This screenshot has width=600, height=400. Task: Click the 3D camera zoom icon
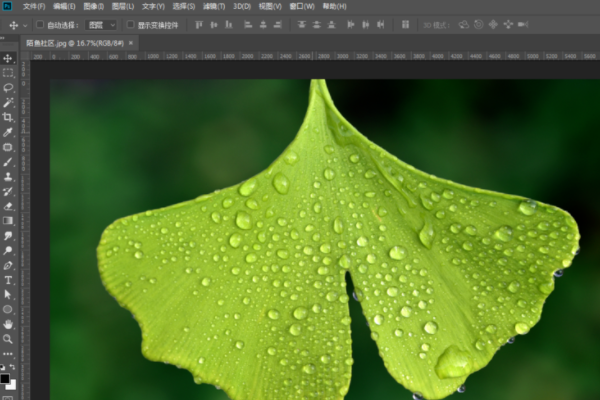click(523, 25)
